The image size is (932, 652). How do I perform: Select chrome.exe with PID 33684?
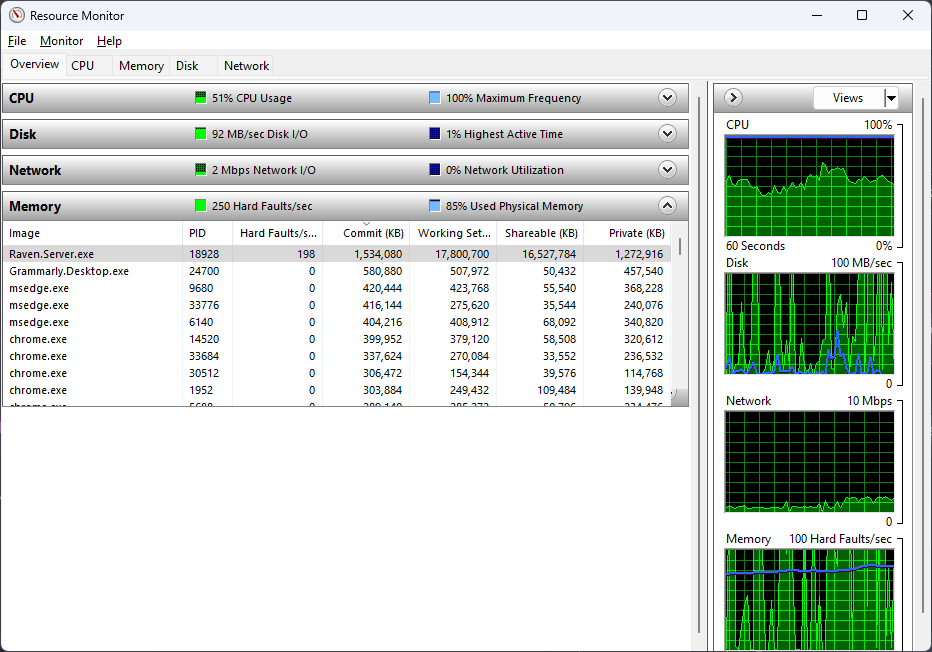[337, 356]
